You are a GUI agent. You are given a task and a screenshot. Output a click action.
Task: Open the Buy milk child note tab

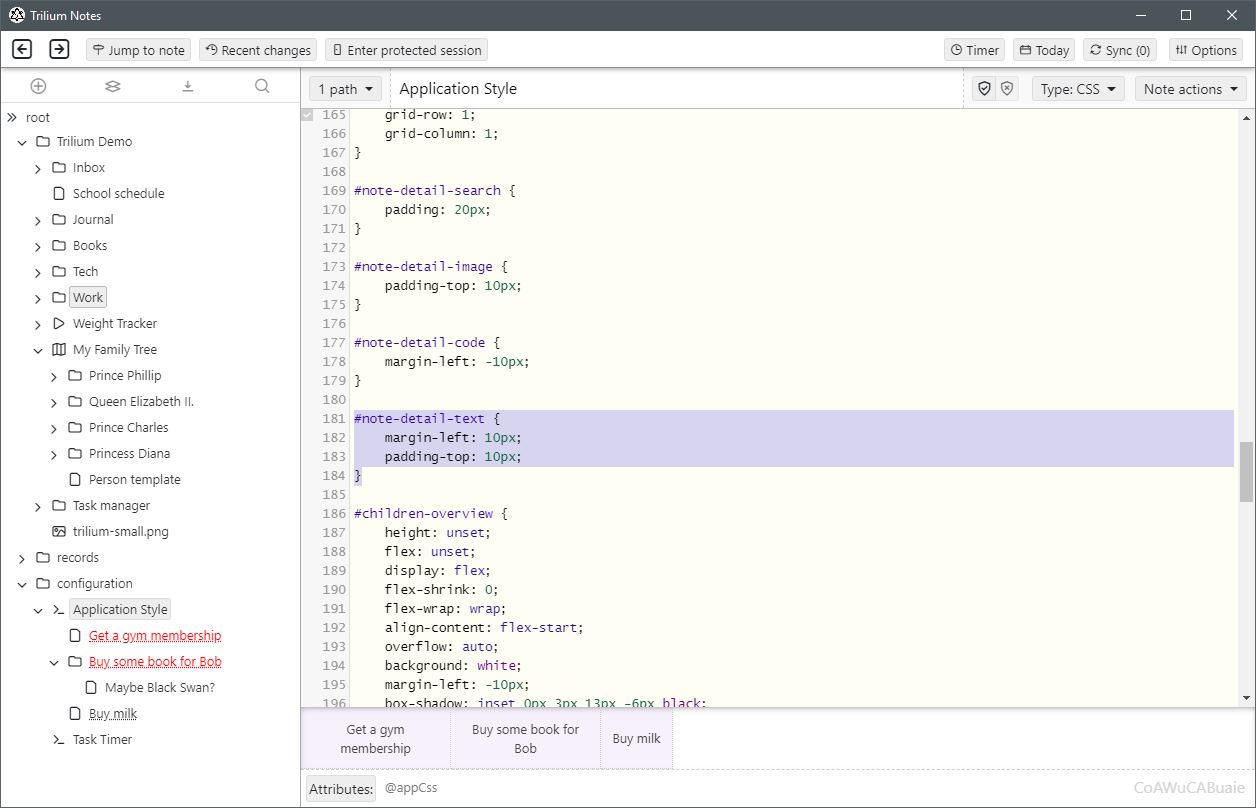(636, 739)
